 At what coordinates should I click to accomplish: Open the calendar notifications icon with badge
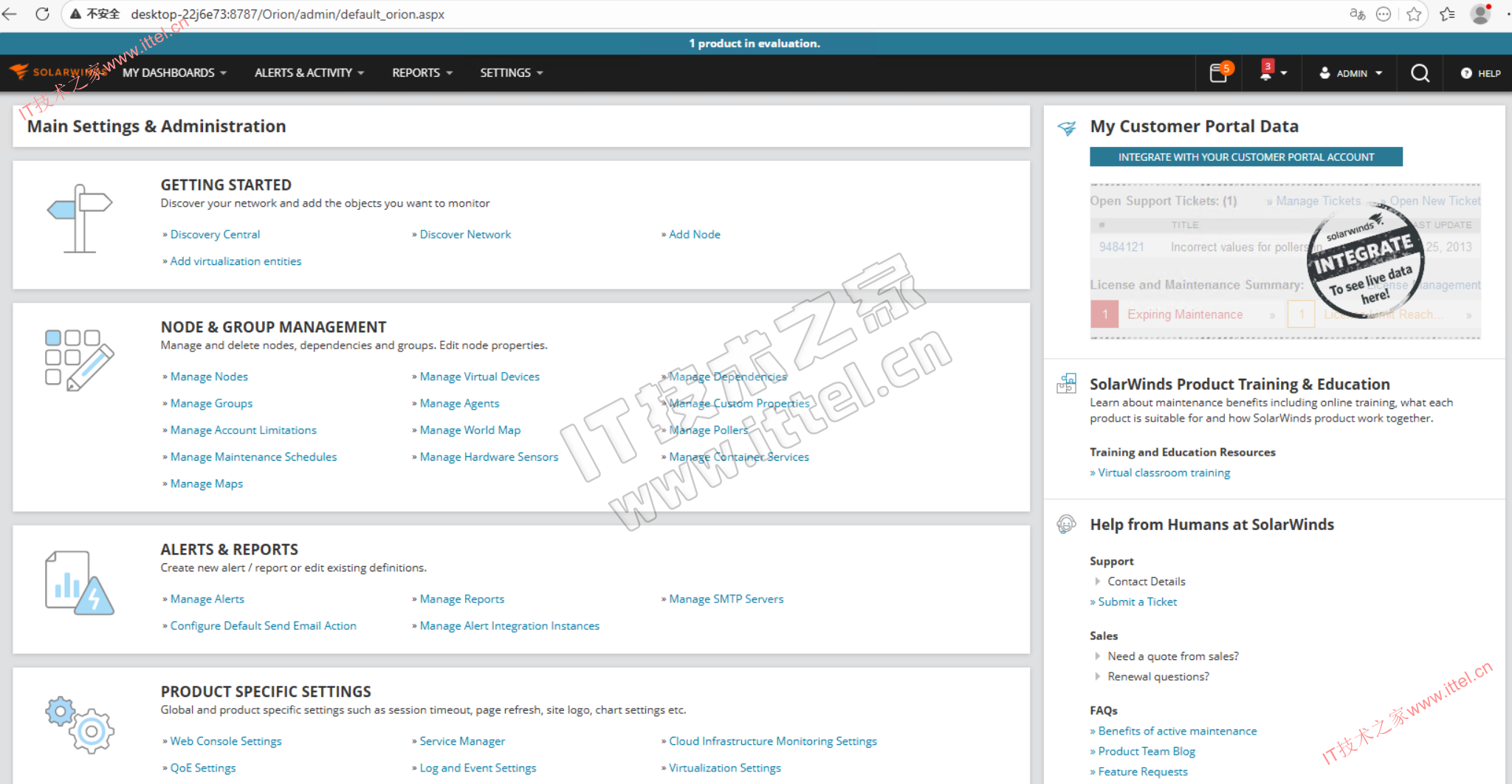[x=1219, y=73]
